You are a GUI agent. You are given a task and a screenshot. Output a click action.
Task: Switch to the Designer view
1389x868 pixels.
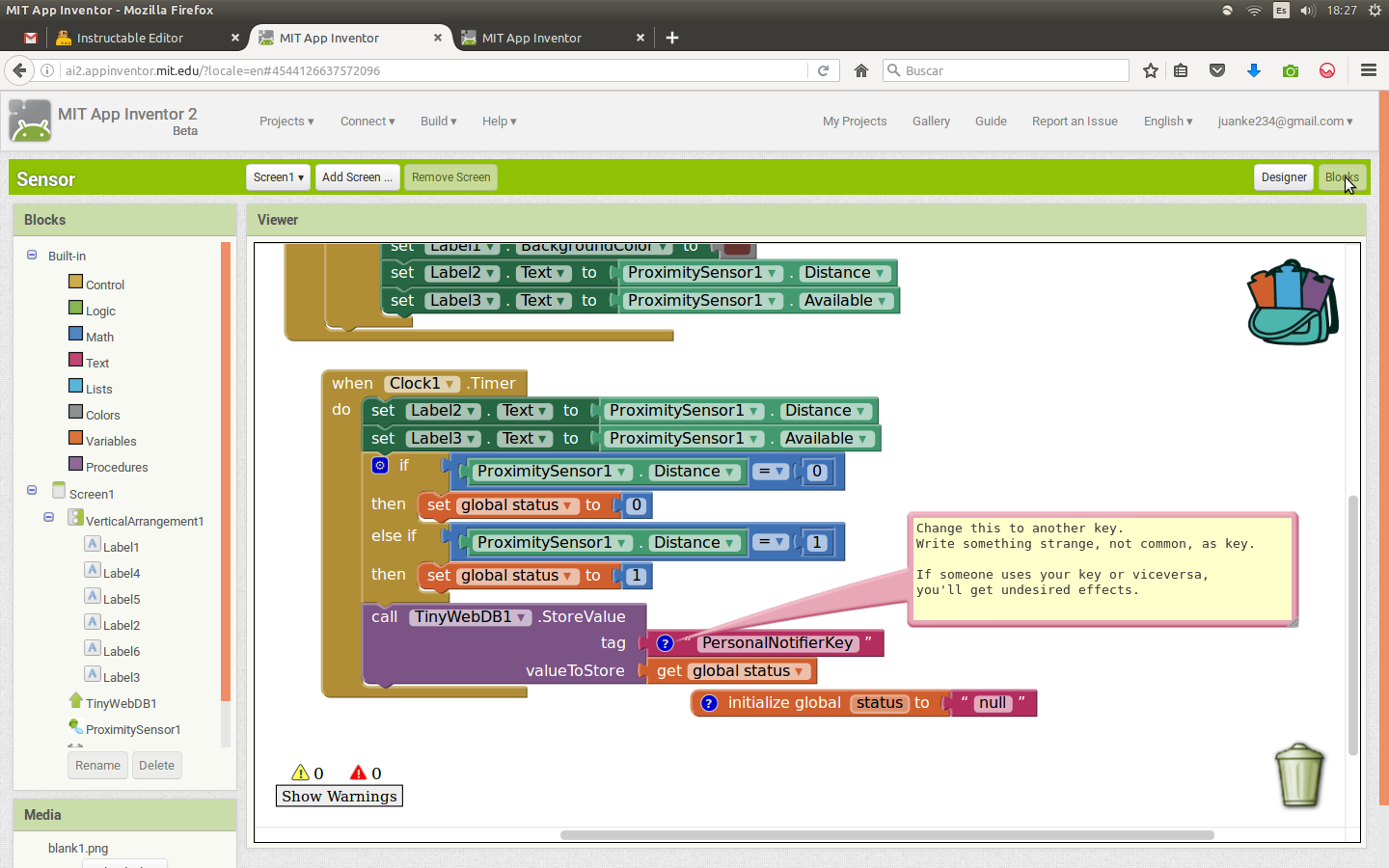coord(1284,177)
